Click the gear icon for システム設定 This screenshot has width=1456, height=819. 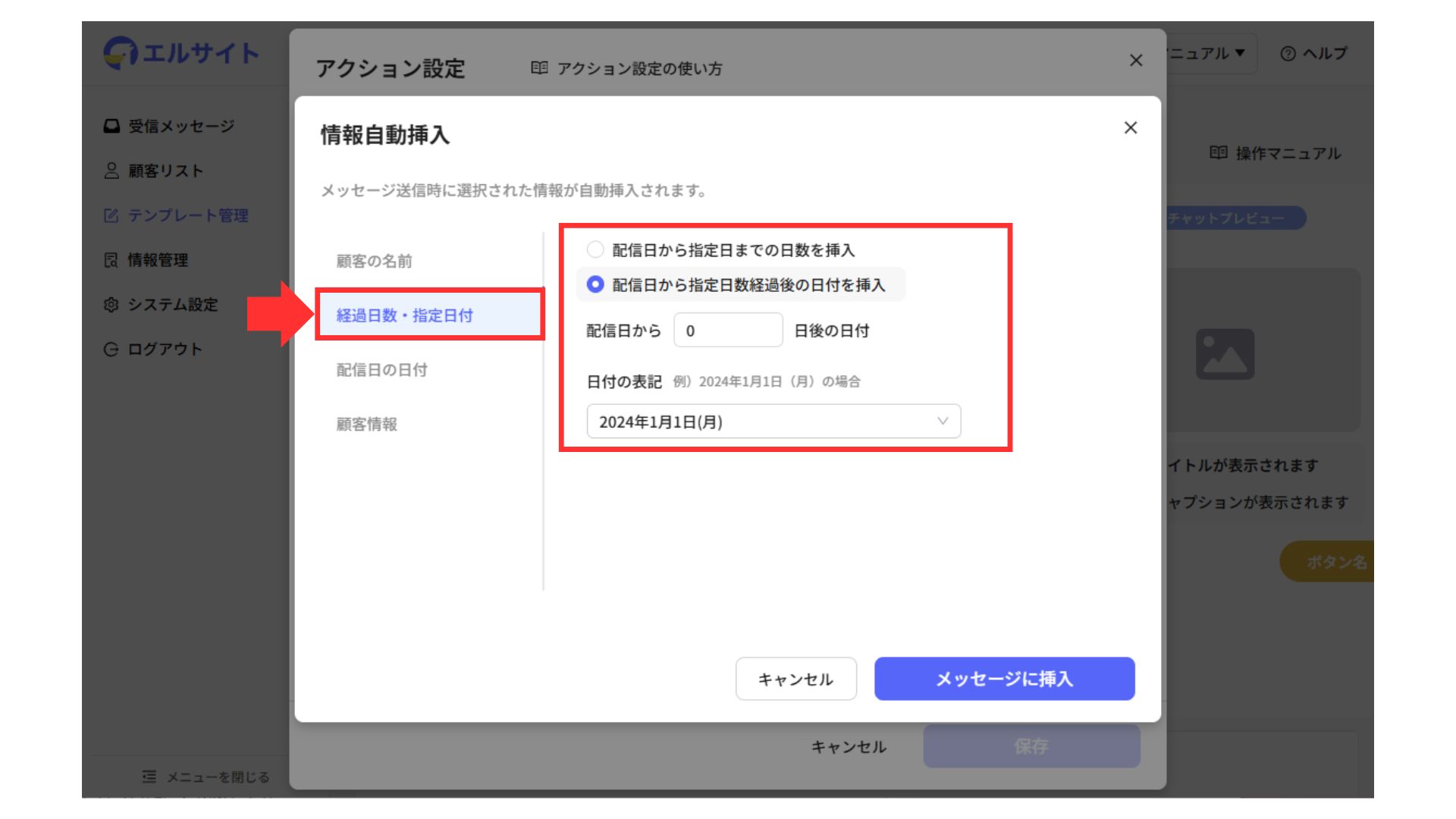111,305
